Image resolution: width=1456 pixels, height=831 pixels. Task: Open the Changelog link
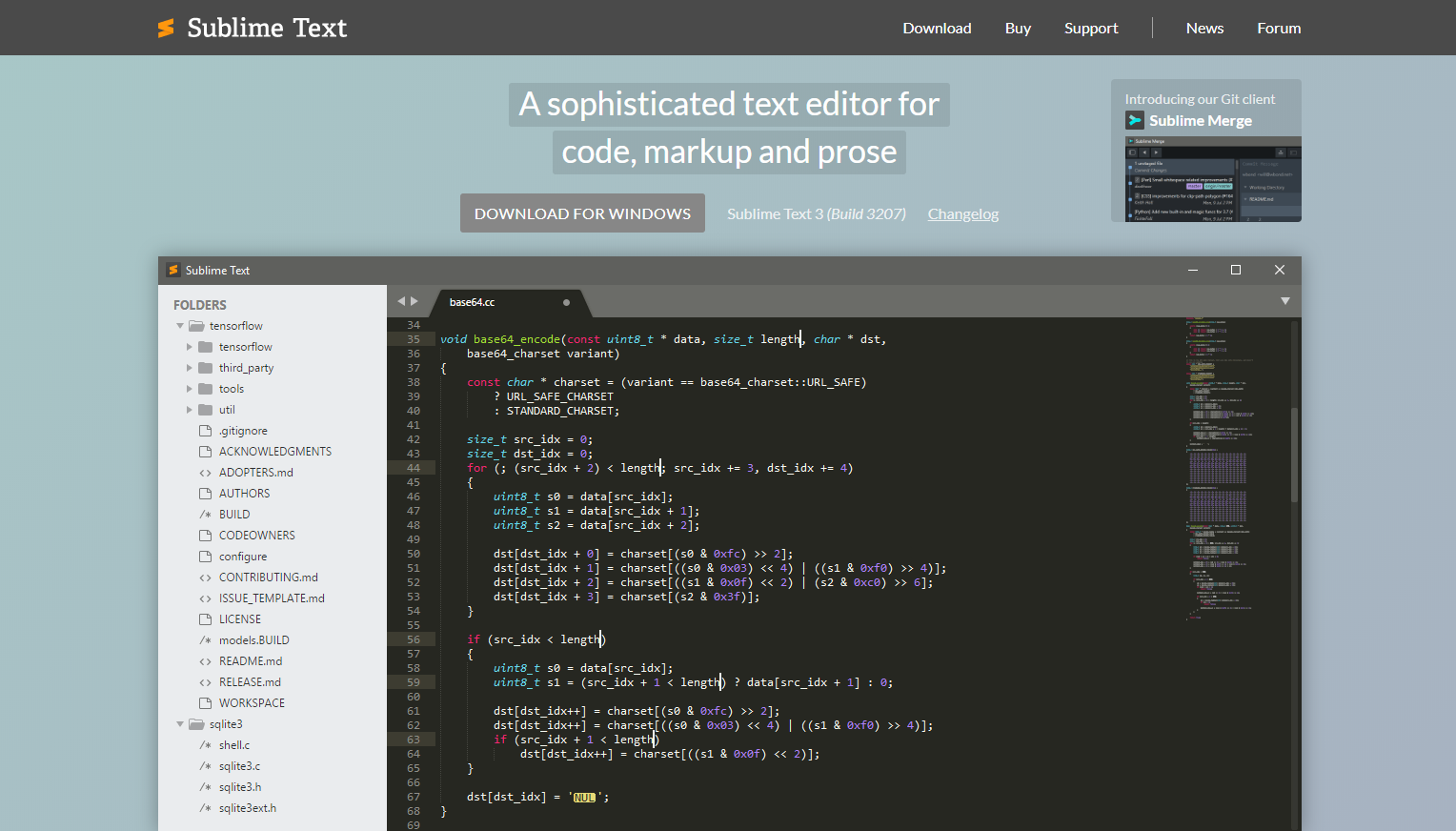962,214
